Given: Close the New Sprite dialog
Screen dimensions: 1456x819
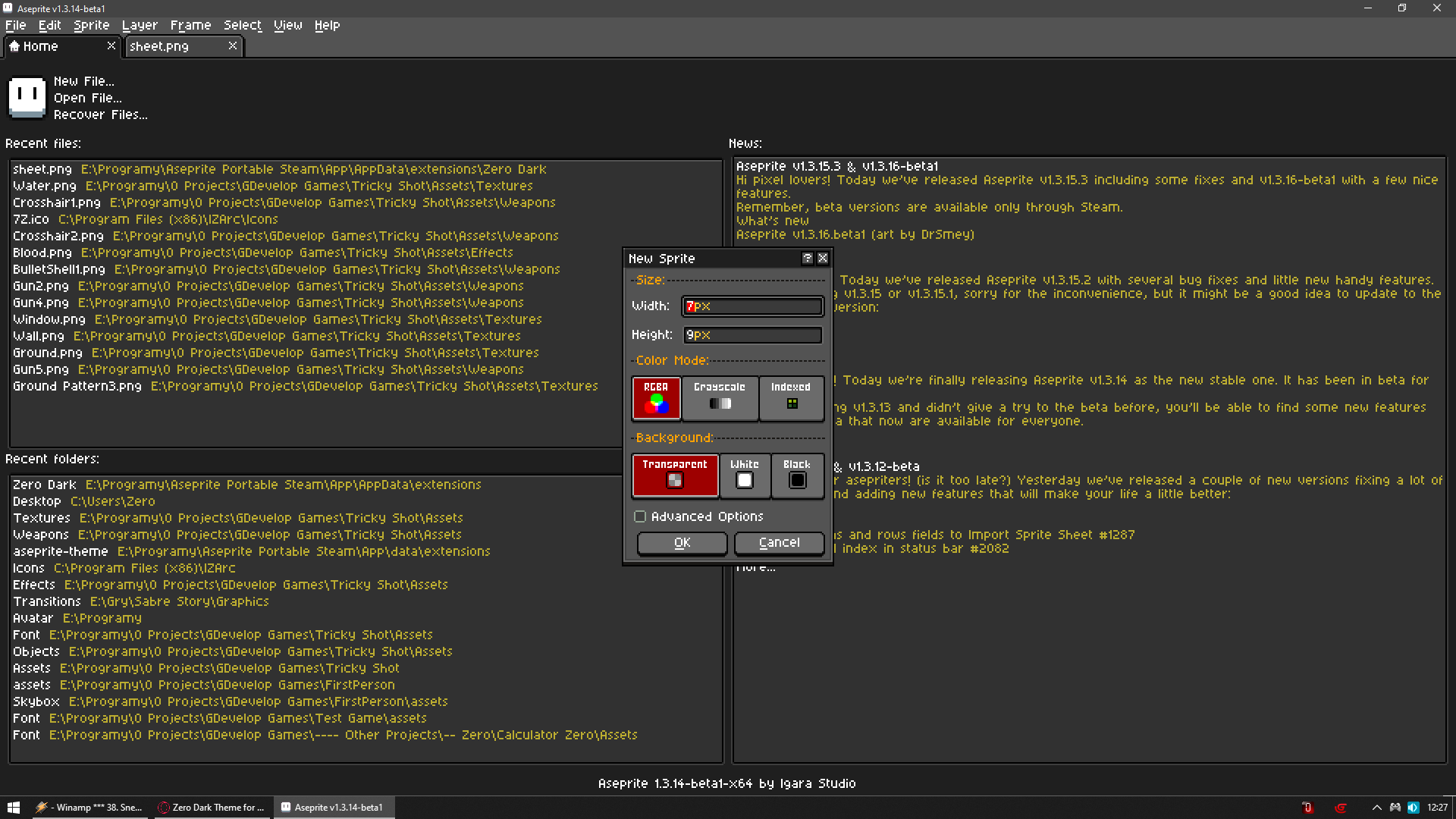Looking at the screenshot, I should pyautogui.click(x=823, y=259).
